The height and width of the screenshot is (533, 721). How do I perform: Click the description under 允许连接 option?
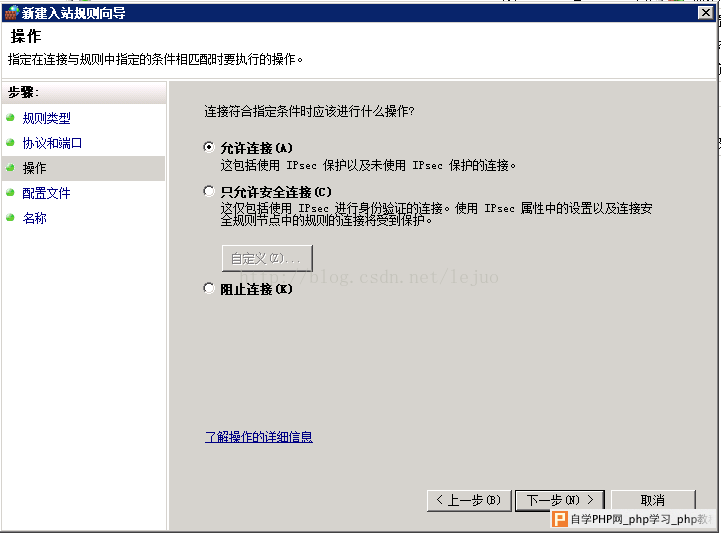pos(368,165)
